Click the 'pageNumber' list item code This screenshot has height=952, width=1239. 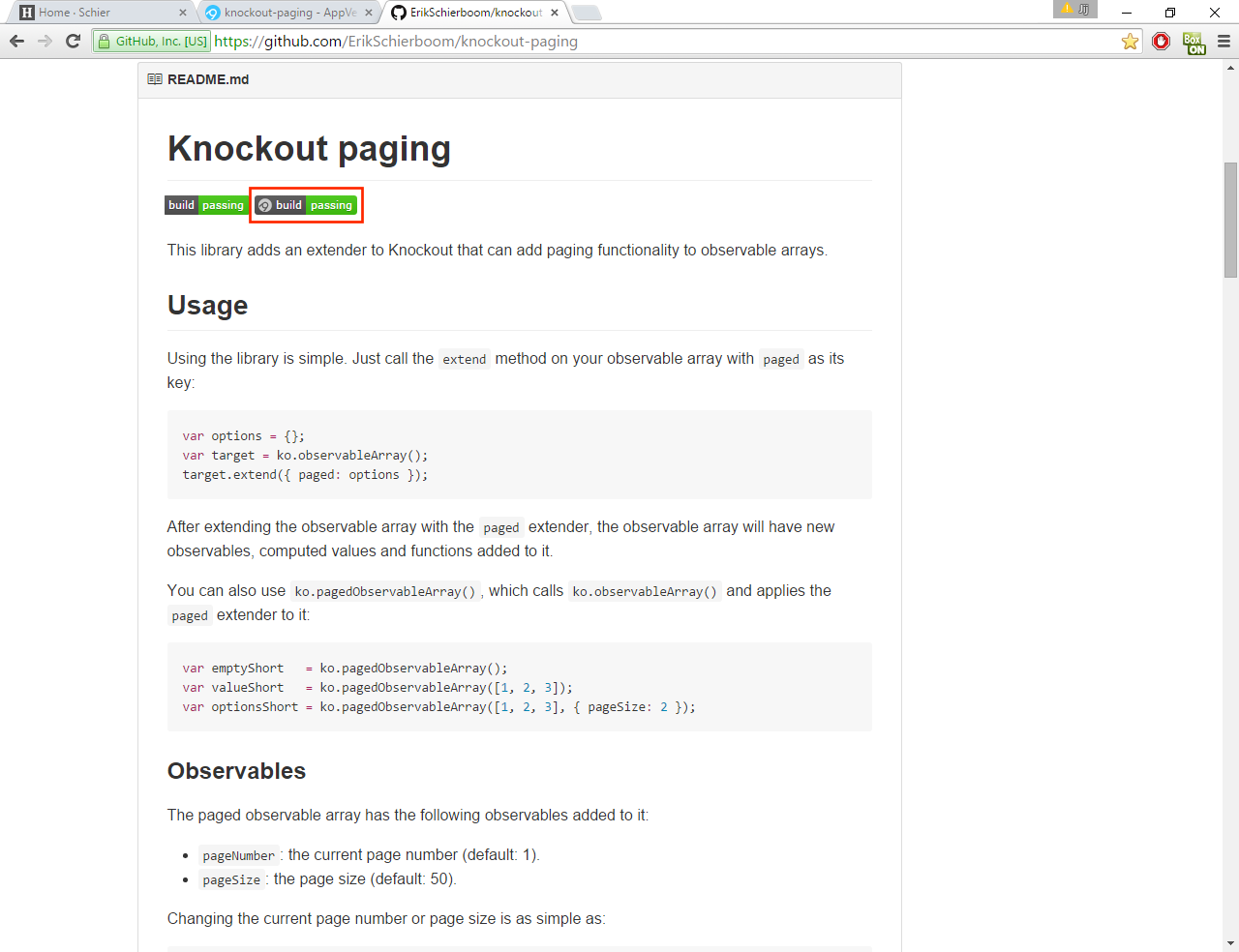coord(239,855)
